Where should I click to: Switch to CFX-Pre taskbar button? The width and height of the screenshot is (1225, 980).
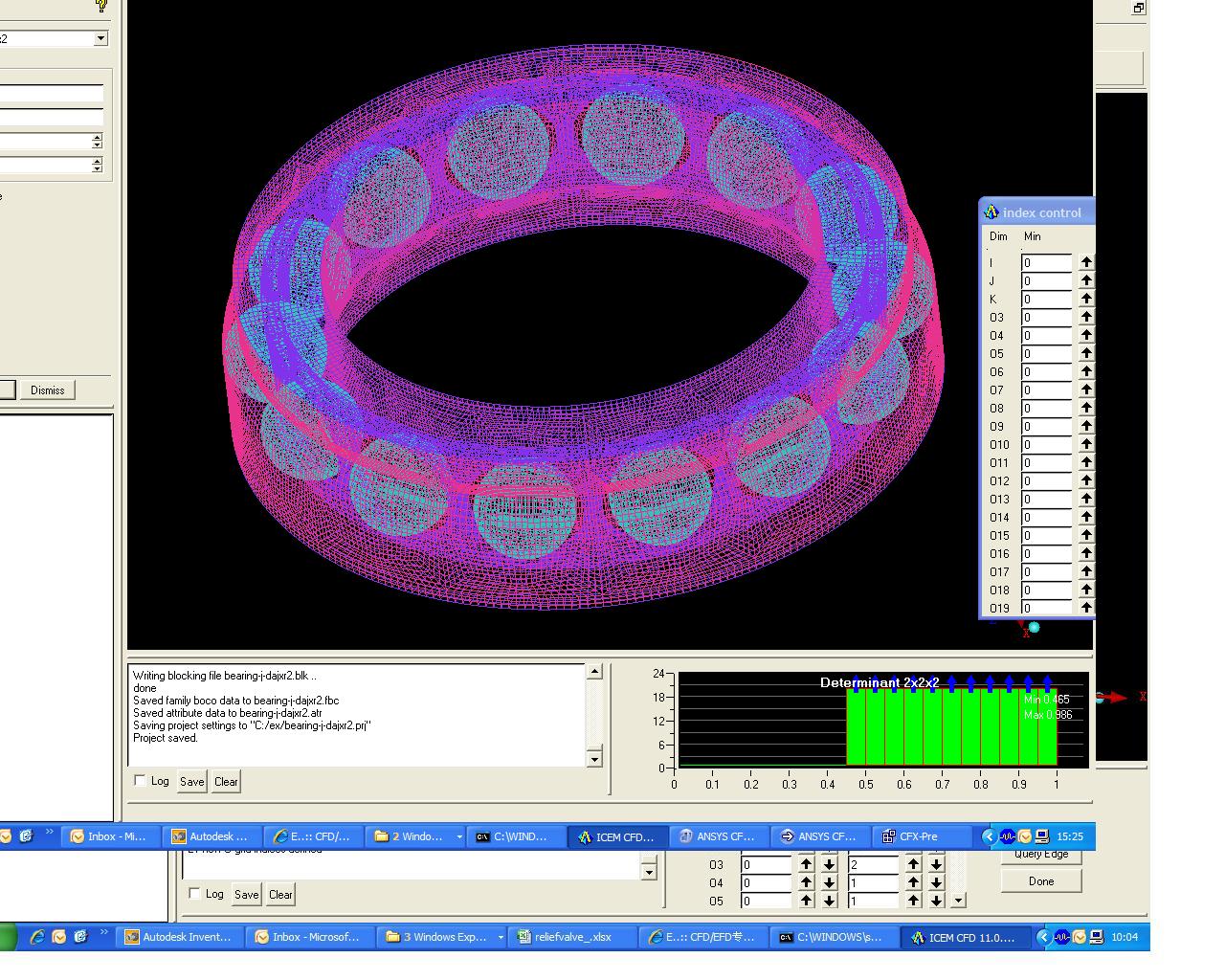point(917,836)
